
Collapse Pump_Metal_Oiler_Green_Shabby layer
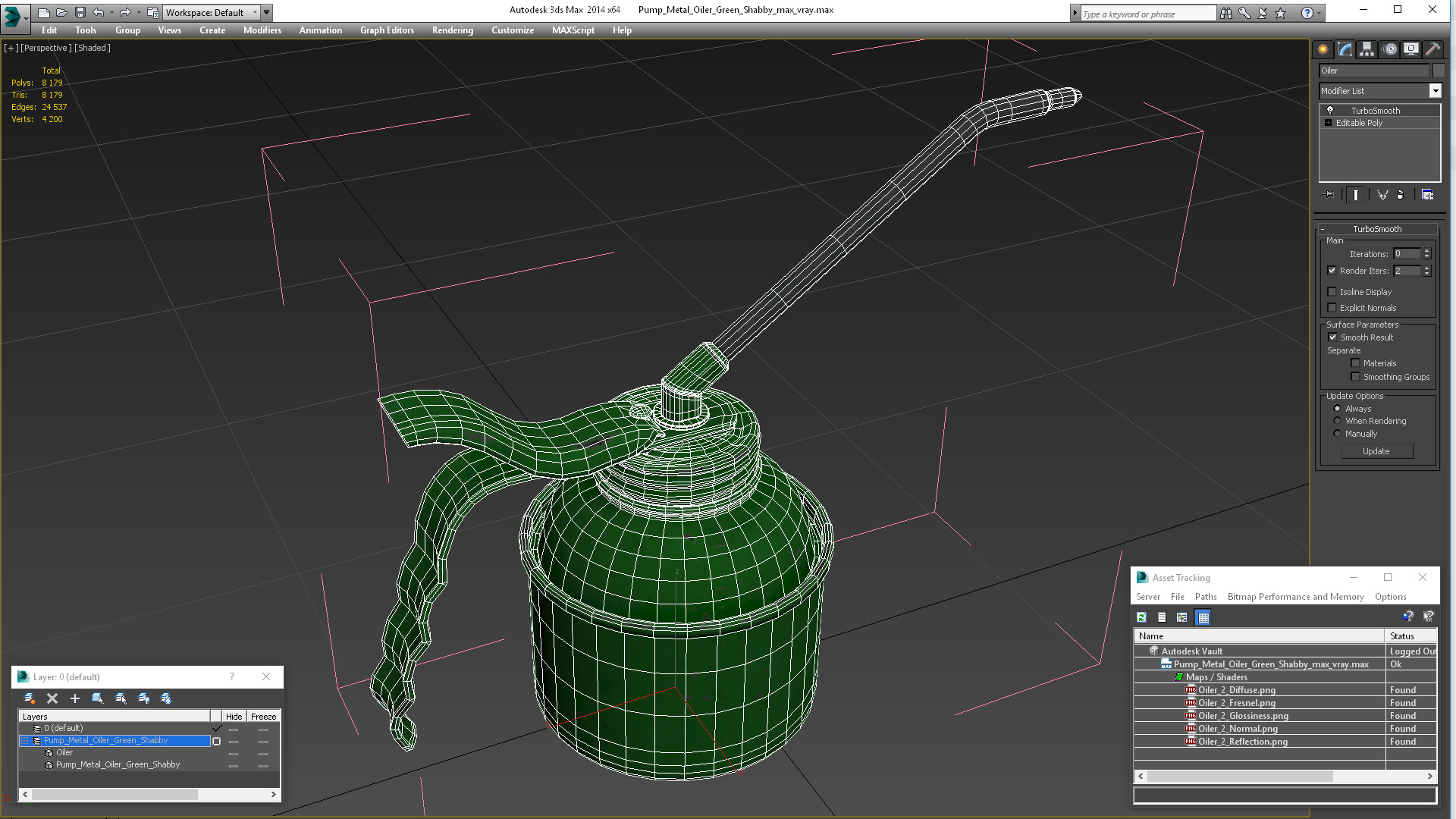[x=24, y=741]
